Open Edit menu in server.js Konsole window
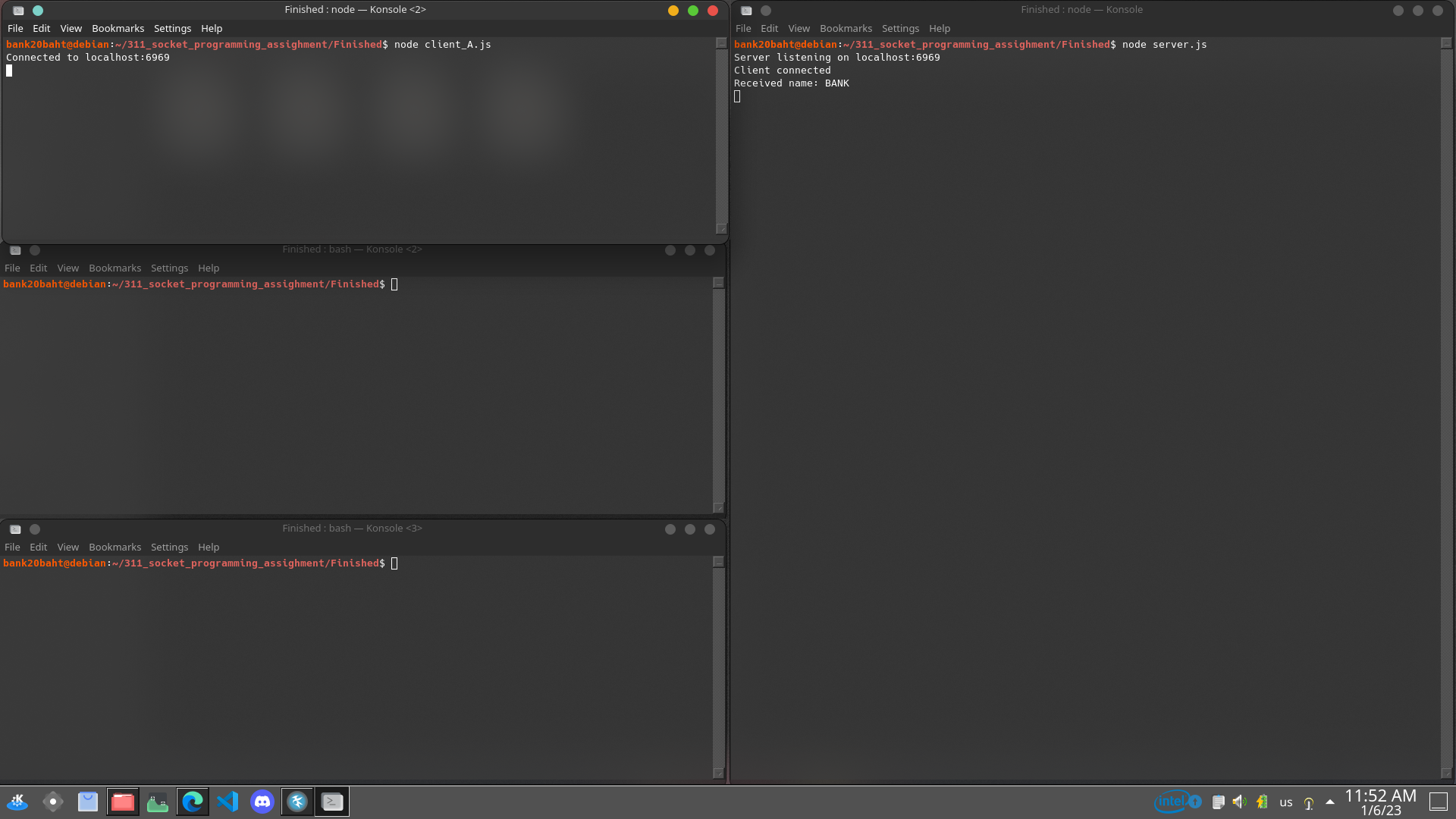The width and height of the screenshot is (1456, 819). coord(770,28)
